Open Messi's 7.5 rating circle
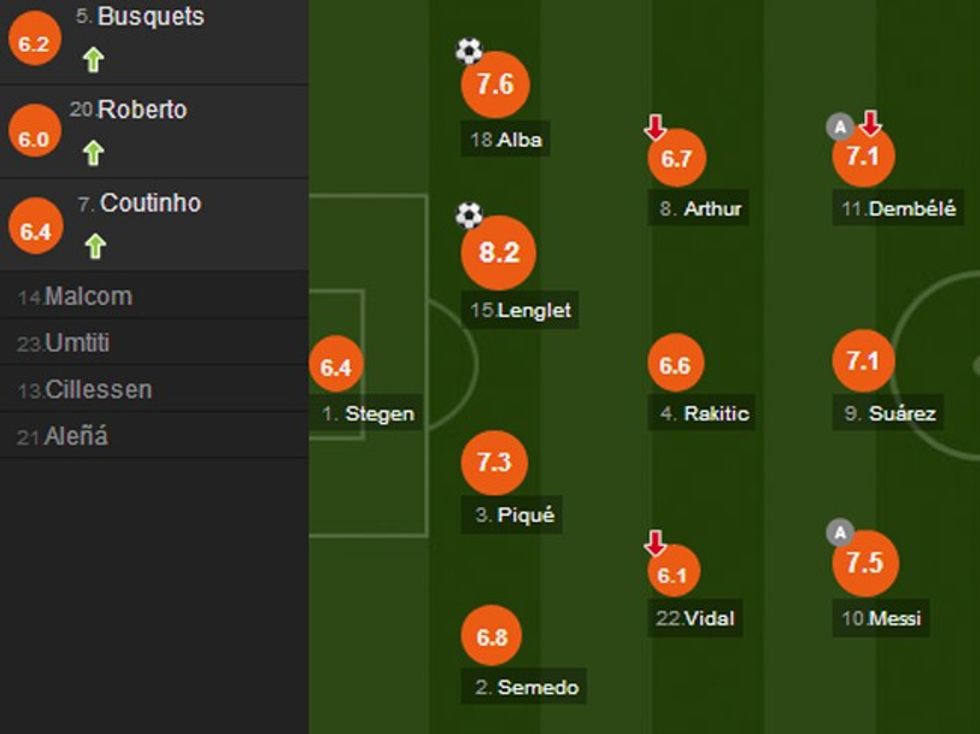Viewport: 980px width, 734px height. (x=865, y=563)
